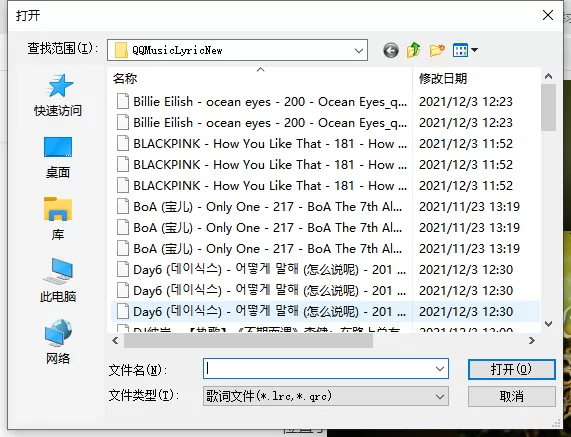Image resolution: width=571 pixels, height=437 pixels.
Task: Expand the view menu dropdown arrow
Action: tap(474, 50)
